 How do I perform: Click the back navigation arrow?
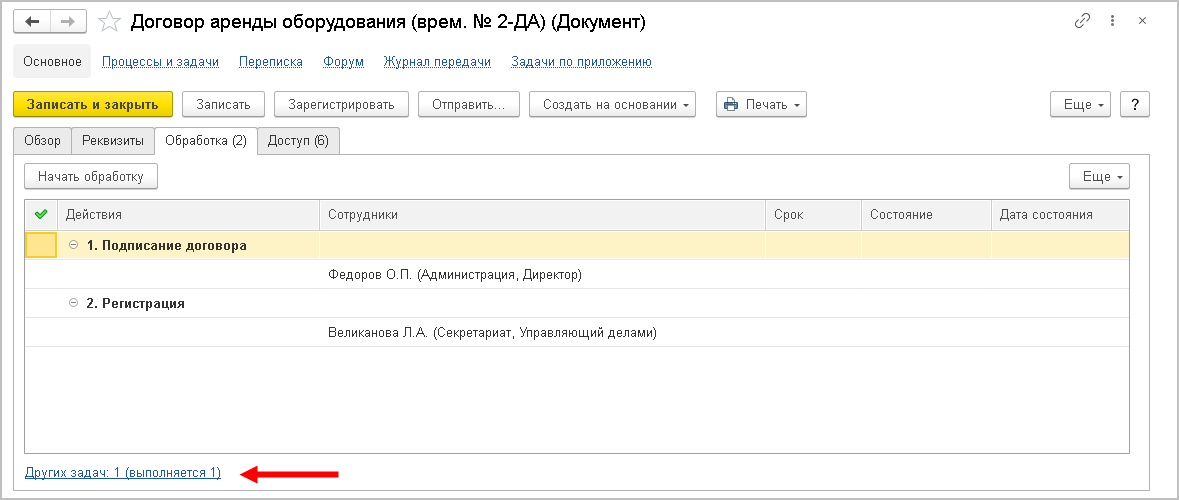32,20
